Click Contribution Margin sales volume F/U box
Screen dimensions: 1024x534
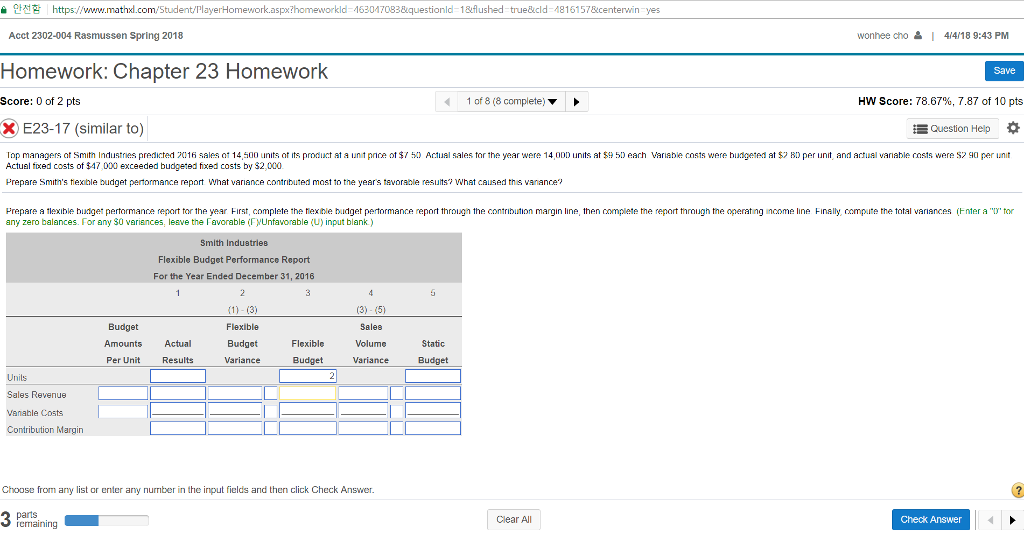point(397,428)
